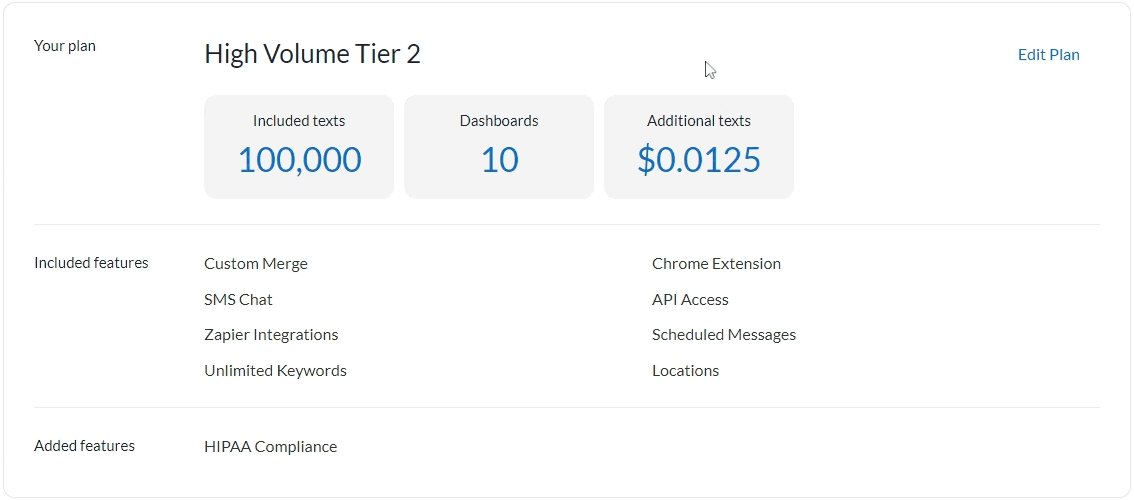Select the High Volume Tier 2 heading
This screenshot has height=500, width=1134.
pyautogui.click(x=312, y=54)
